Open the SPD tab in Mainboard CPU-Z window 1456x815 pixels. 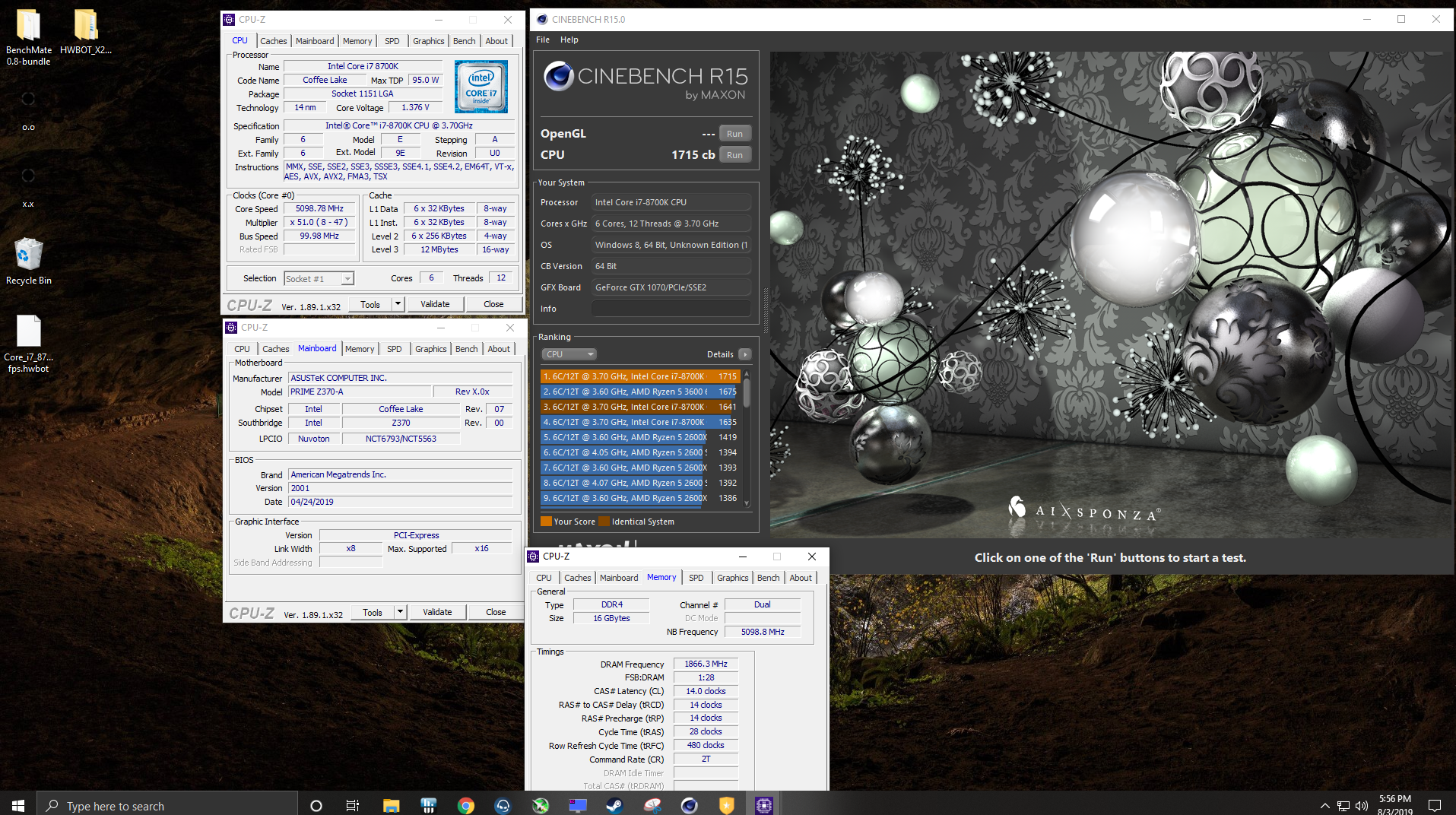pyautogui.click(x=394, y=349)
